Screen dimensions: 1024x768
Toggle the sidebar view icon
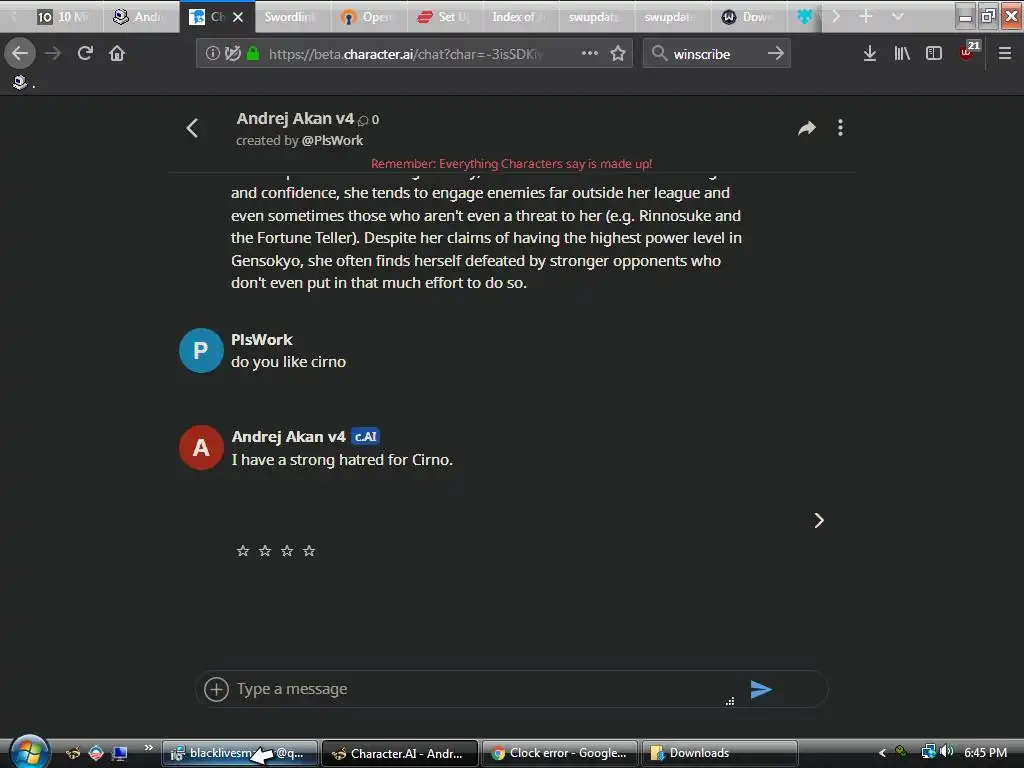[x=934, y=54]
